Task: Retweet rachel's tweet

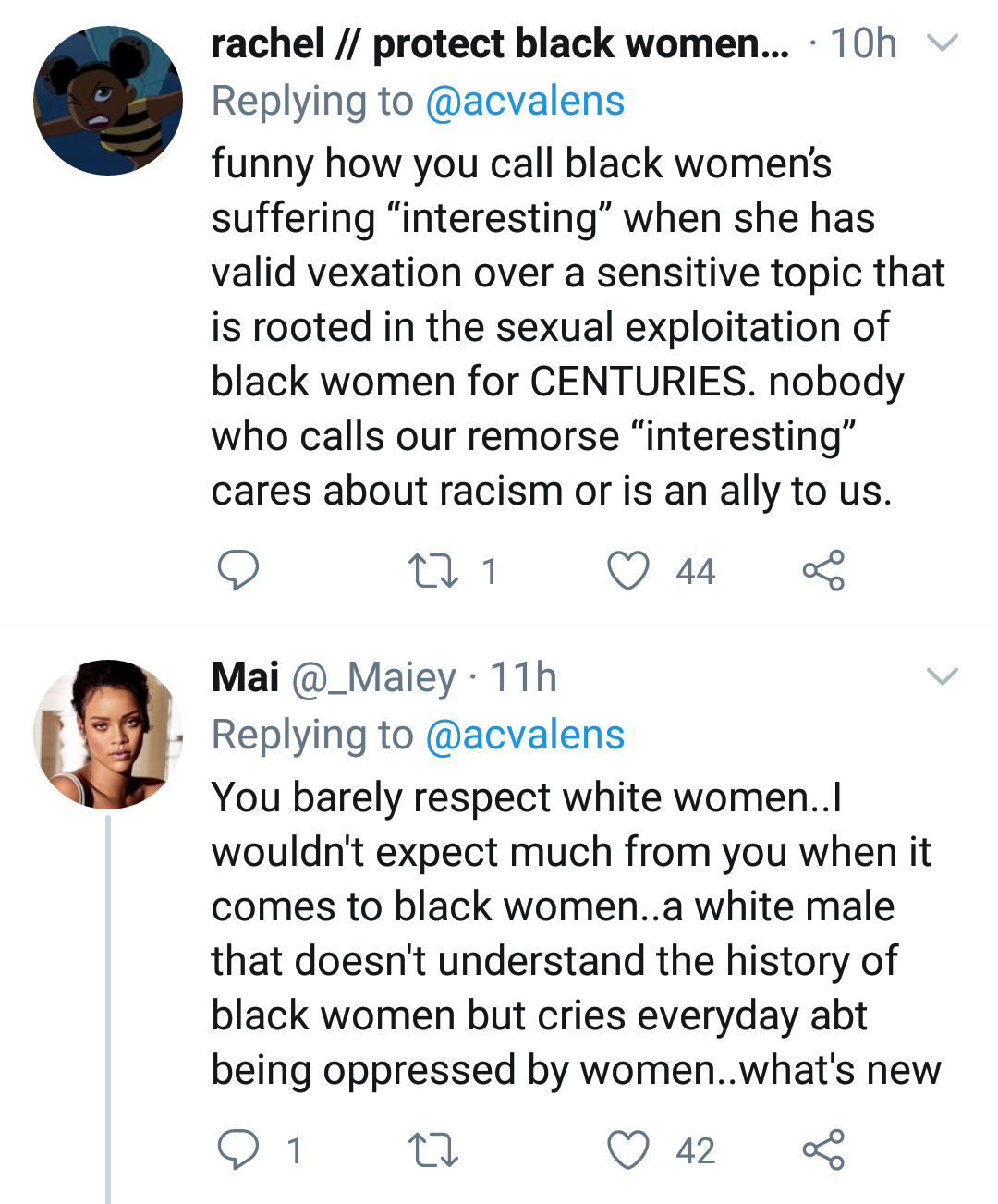Action: pos(433,570)
